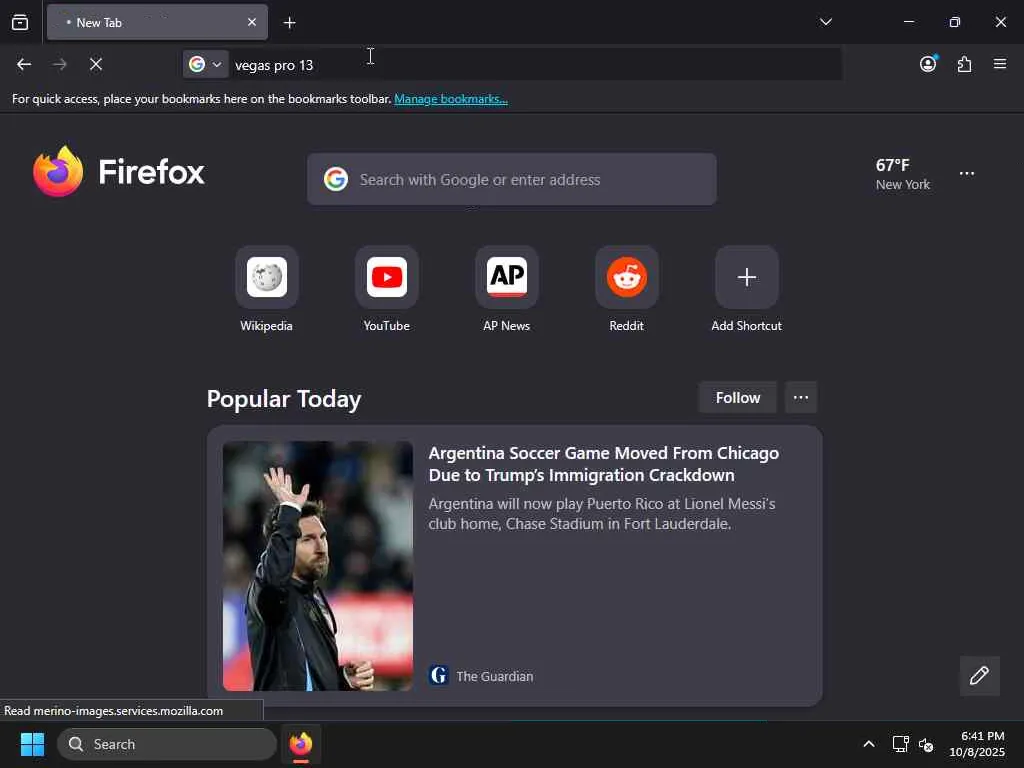Minimize the Firefox window
This screenshot has width=1024, height=768.
point(908,22)
